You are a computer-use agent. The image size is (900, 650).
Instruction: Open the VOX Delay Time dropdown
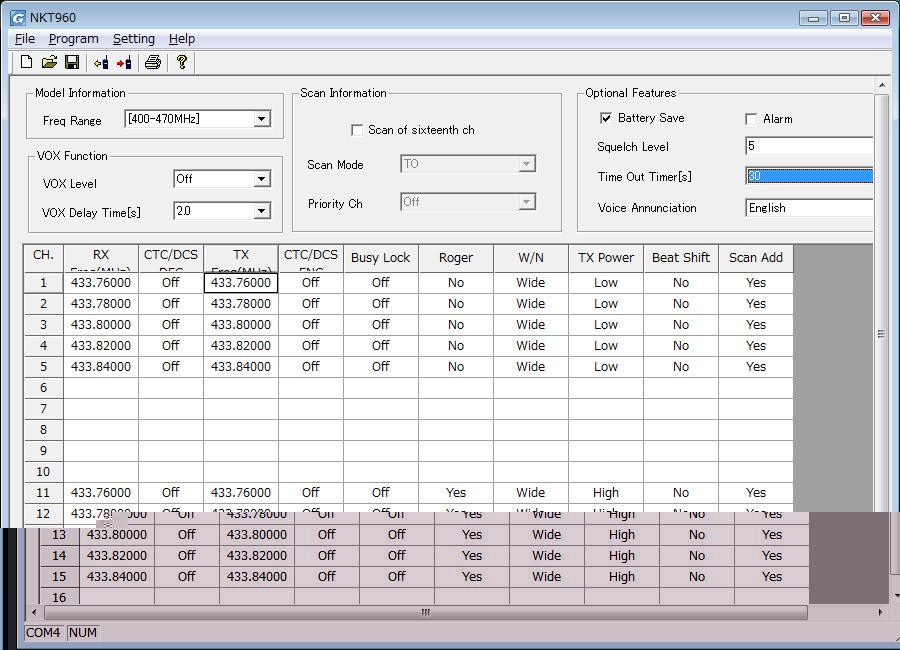pos(261,211)
